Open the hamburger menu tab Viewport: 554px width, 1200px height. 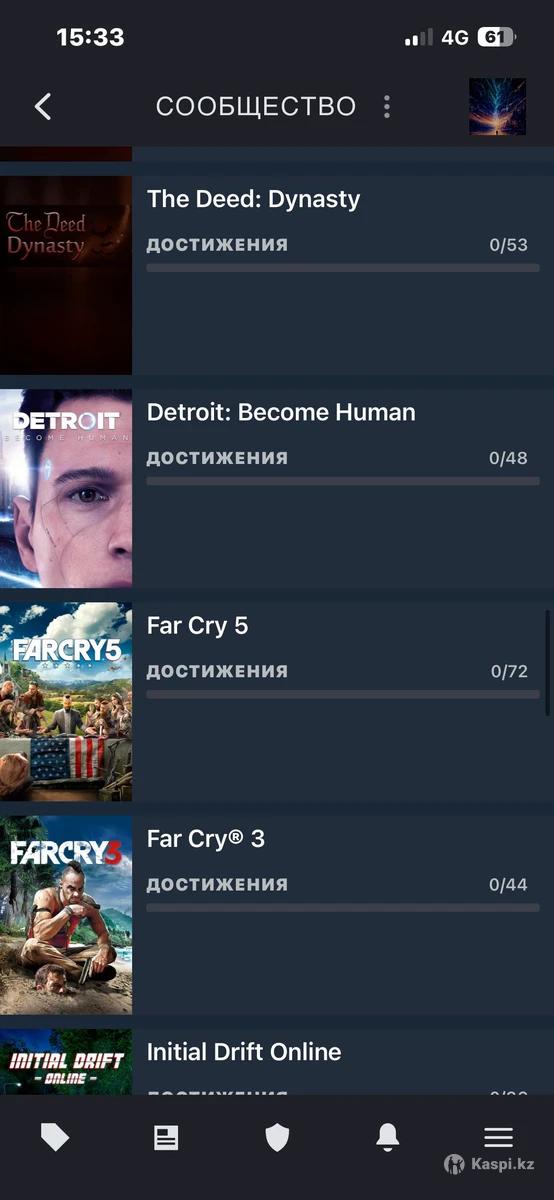point(498,1137)
